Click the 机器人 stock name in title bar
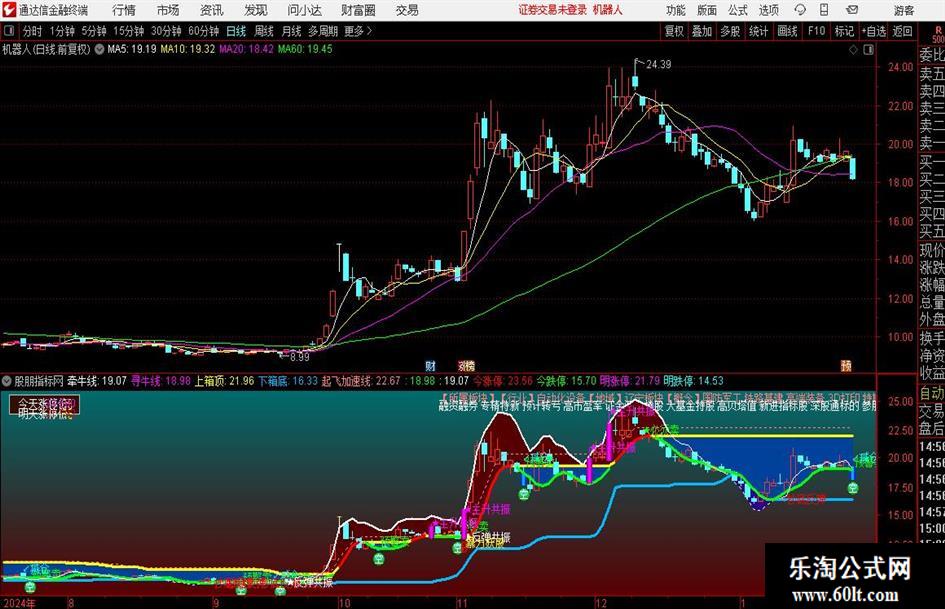 coord(608,10)
